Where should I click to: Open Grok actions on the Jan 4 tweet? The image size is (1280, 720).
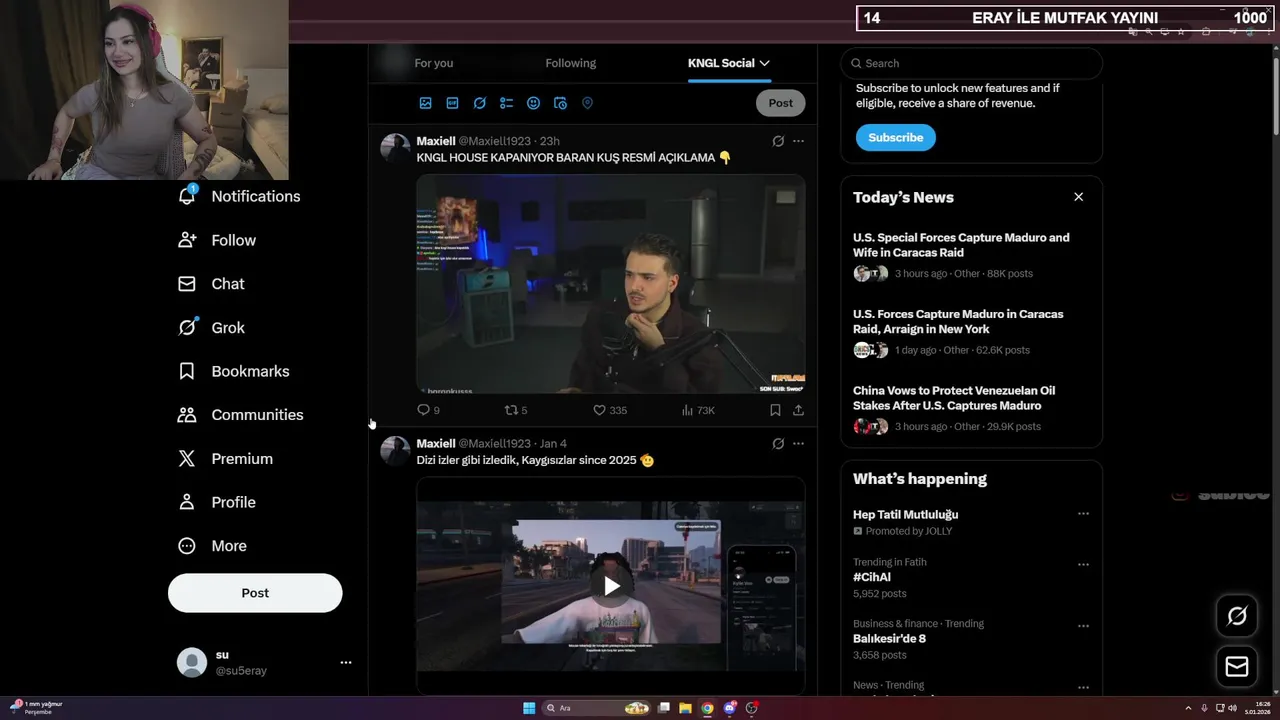coord(778,443)
